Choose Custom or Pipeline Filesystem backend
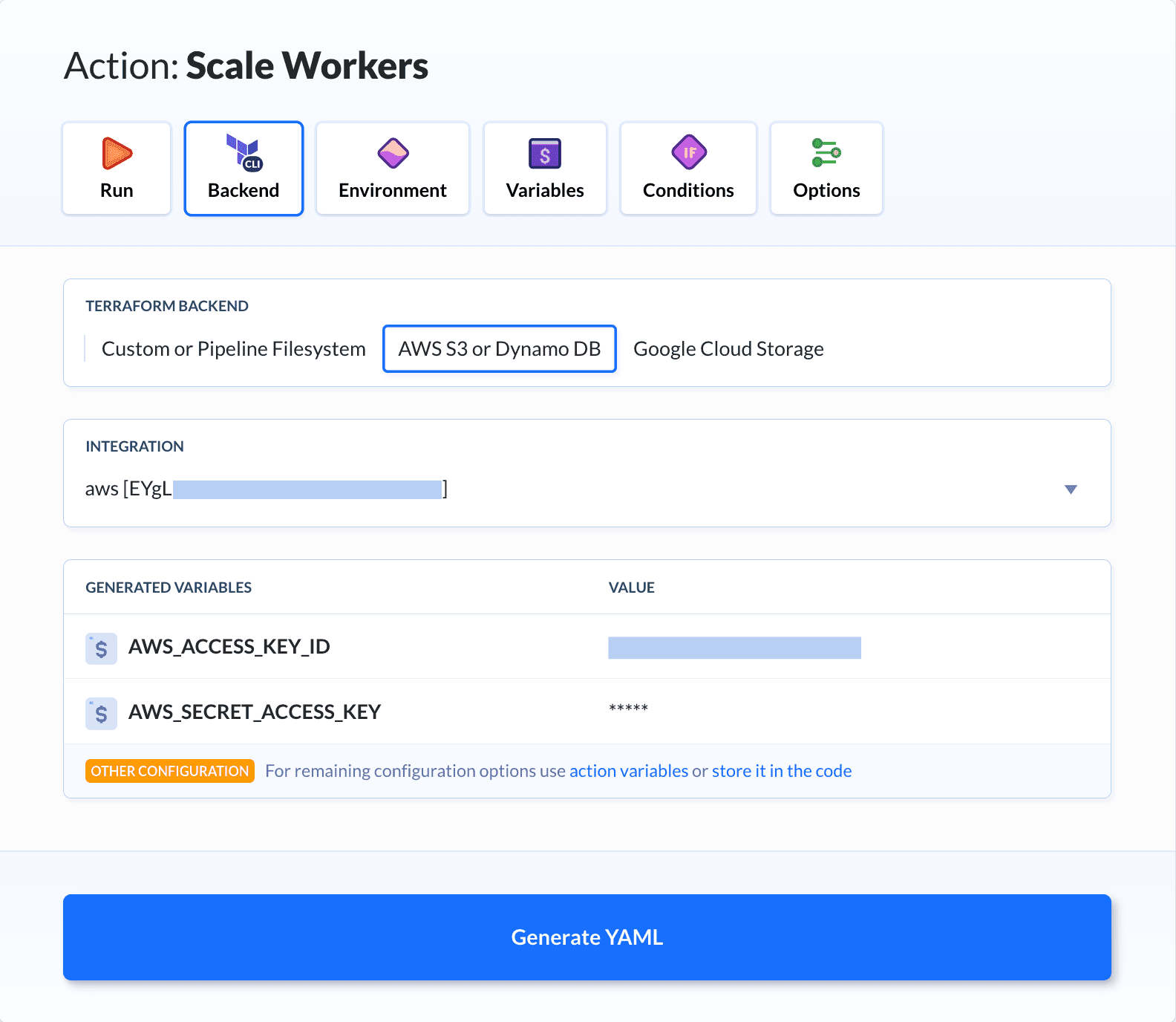The height and width of the screenshot is (1022, 1176). point(233,349)
